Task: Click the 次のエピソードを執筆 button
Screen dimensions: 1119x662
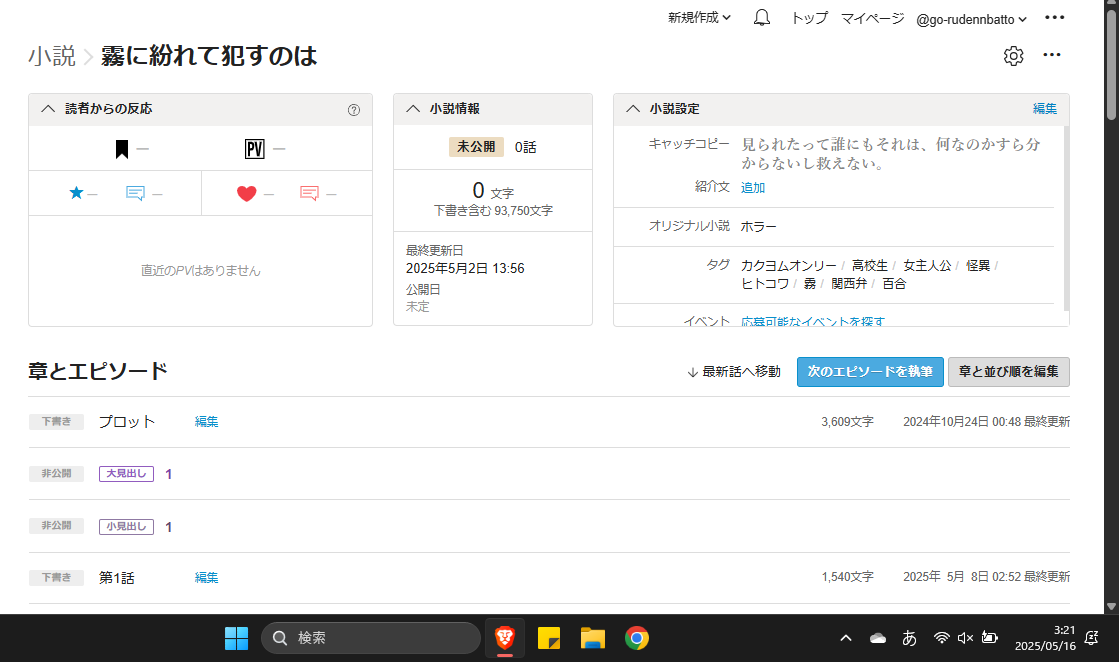Action: (x=869, y=371)
